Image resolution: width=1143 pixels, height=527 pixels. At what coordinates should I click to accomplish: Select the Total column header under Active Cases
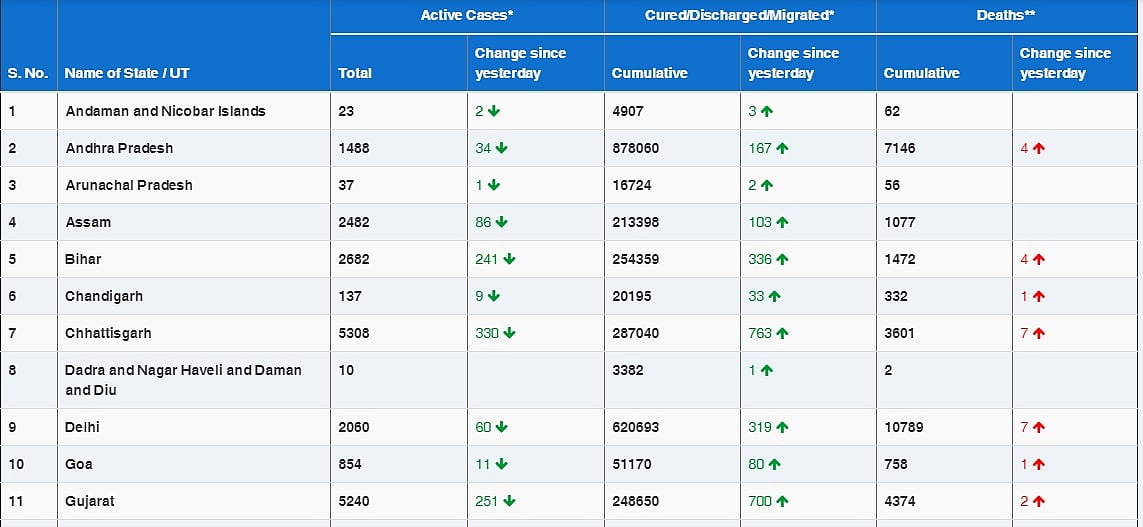(x=355, y=73)
